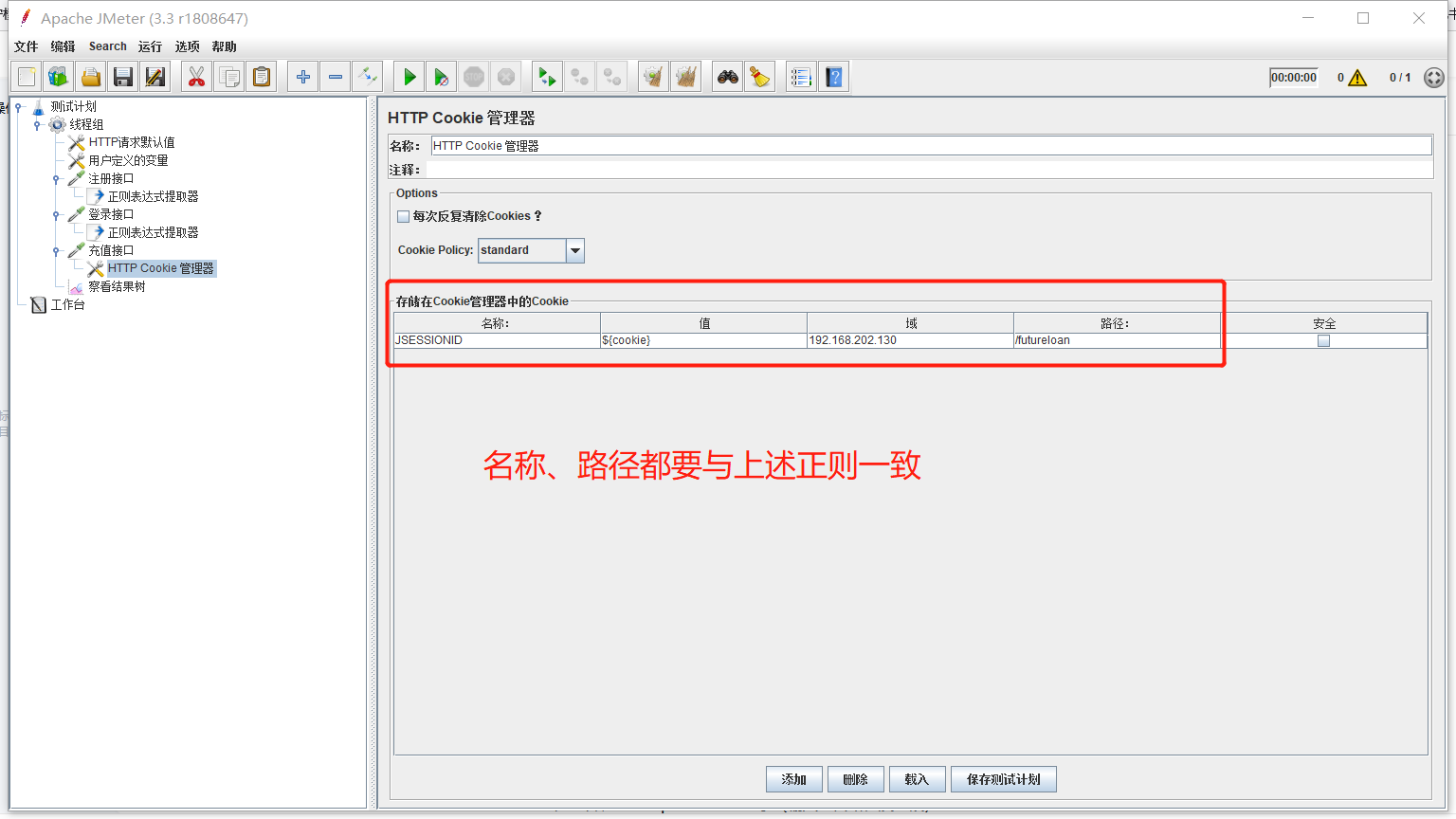Select 正则表达式提取器 under 登录接口
The image size is (1456, 819).
pos(153,232)
